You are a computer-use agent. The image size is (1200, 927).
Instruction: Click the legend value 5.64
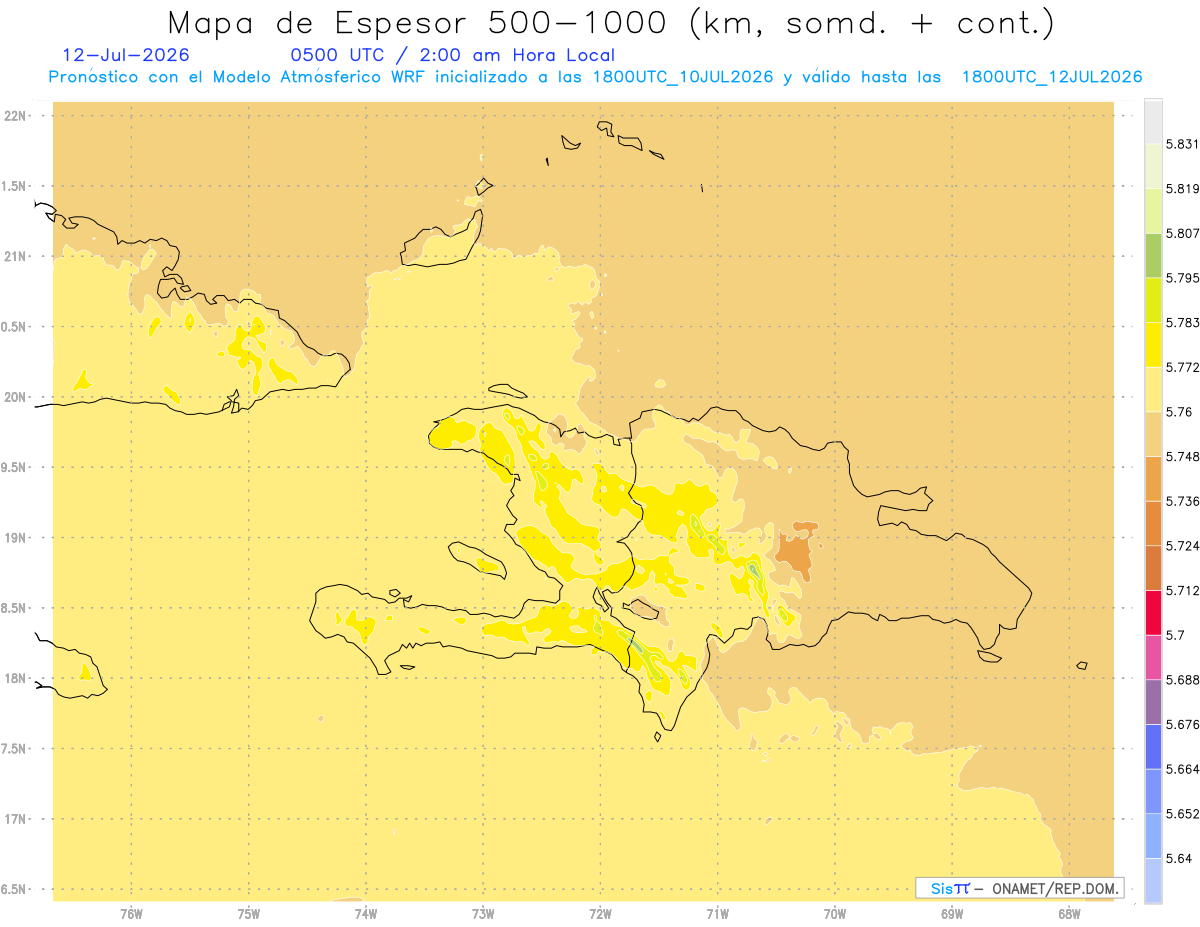(1179, 858)
